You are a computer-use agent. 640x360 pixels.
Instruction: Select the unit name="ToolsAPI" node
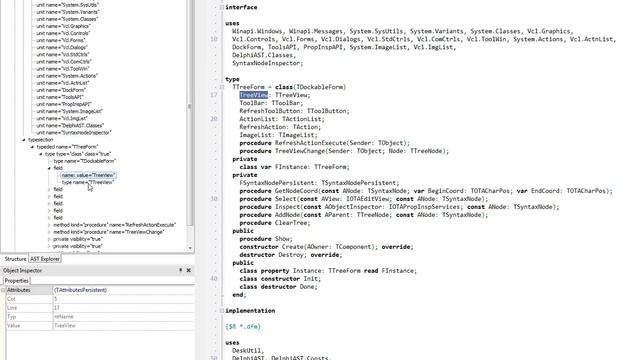click(x=60, y=97)
